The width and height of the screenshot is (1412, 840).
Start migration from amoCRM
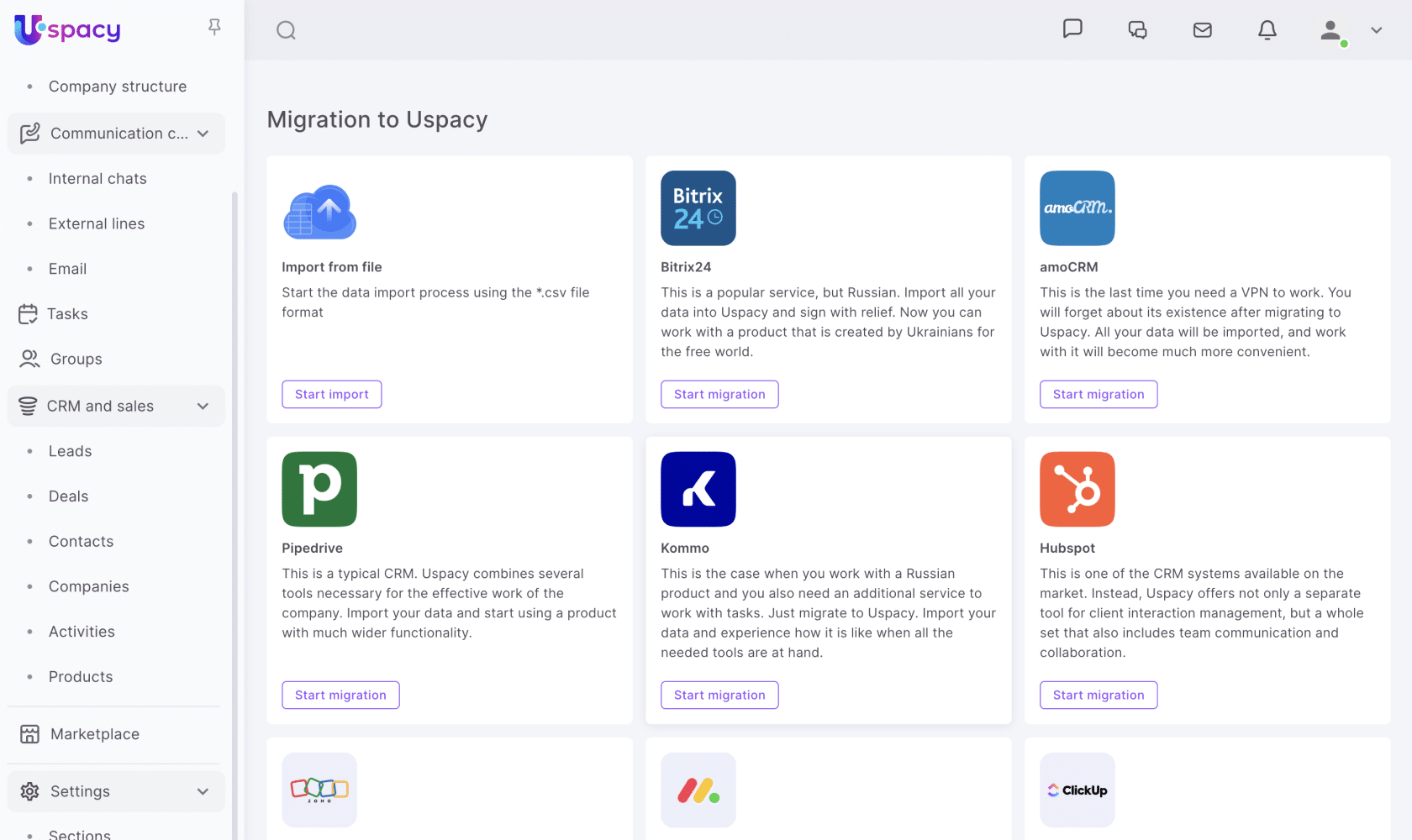(1099, 394)
